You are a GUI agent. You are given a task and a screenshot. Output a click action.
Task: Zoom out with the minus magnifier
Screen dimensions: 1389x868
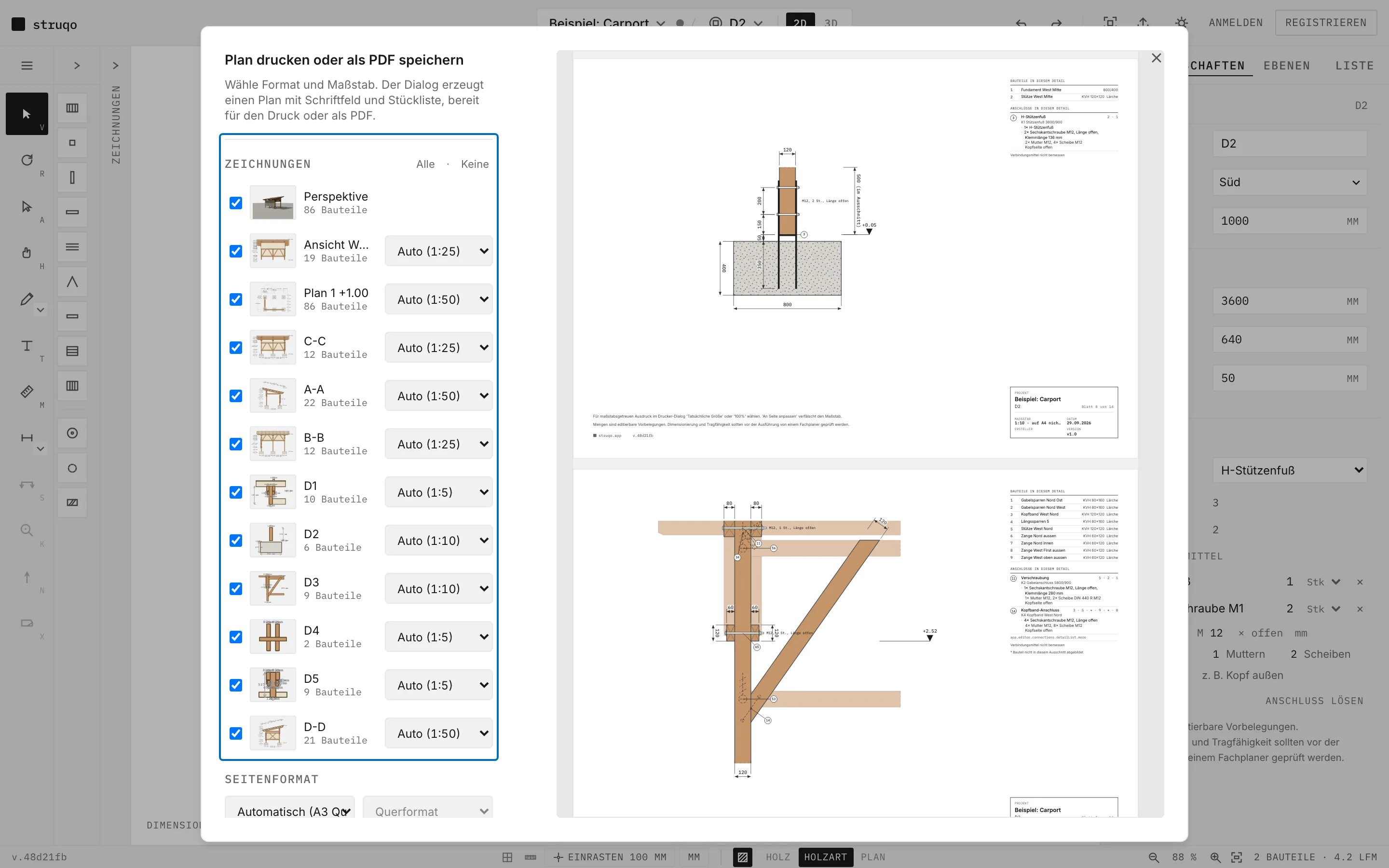pyautogui.click(x=1154, y=857)
